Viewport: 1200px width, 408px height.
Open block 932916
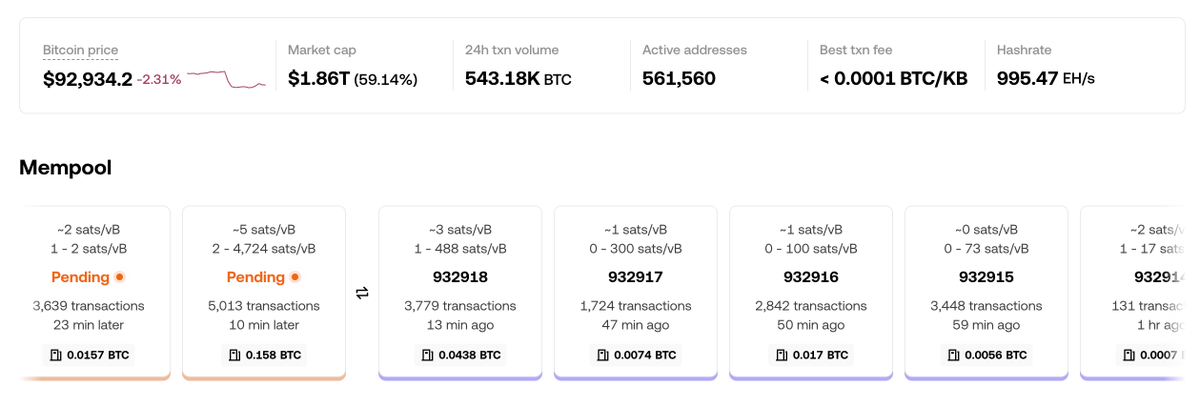(811, 293)
